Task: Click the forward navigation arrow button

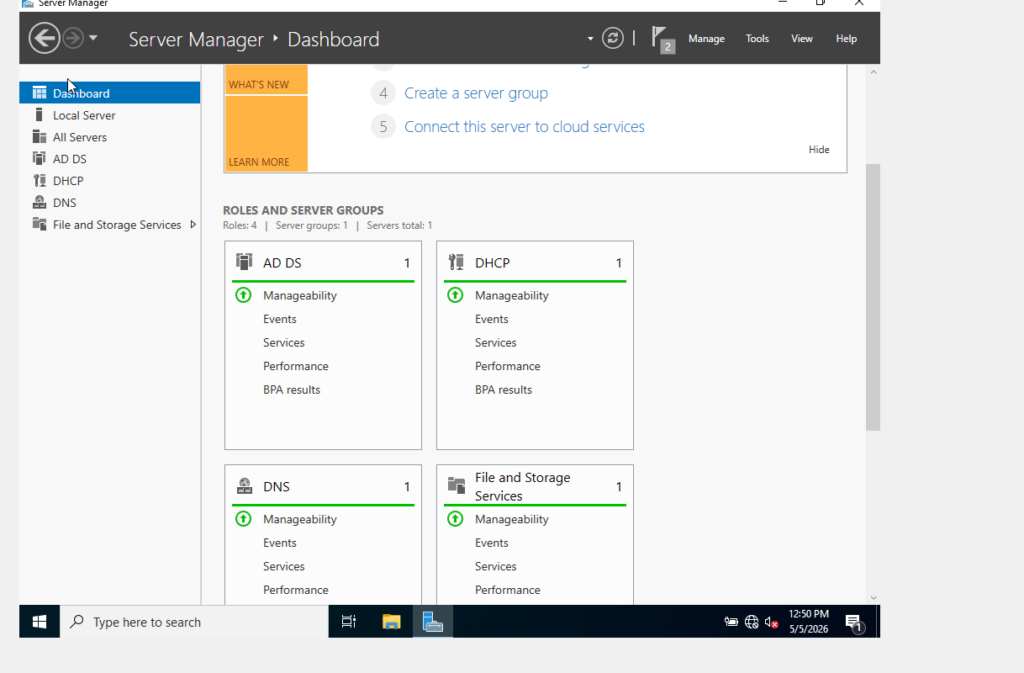Action: coord(73,38)
